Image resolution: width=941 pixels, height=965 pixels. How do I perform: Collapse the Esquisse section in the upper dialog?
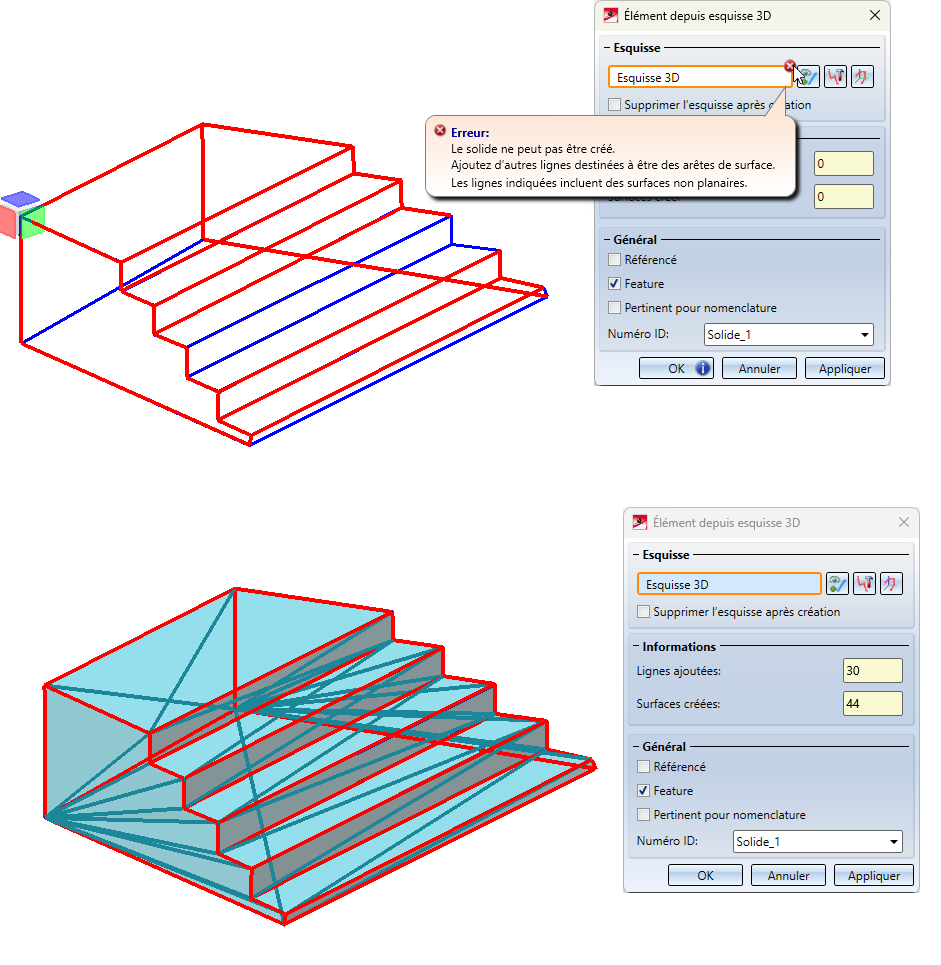[x=607, y=48]
